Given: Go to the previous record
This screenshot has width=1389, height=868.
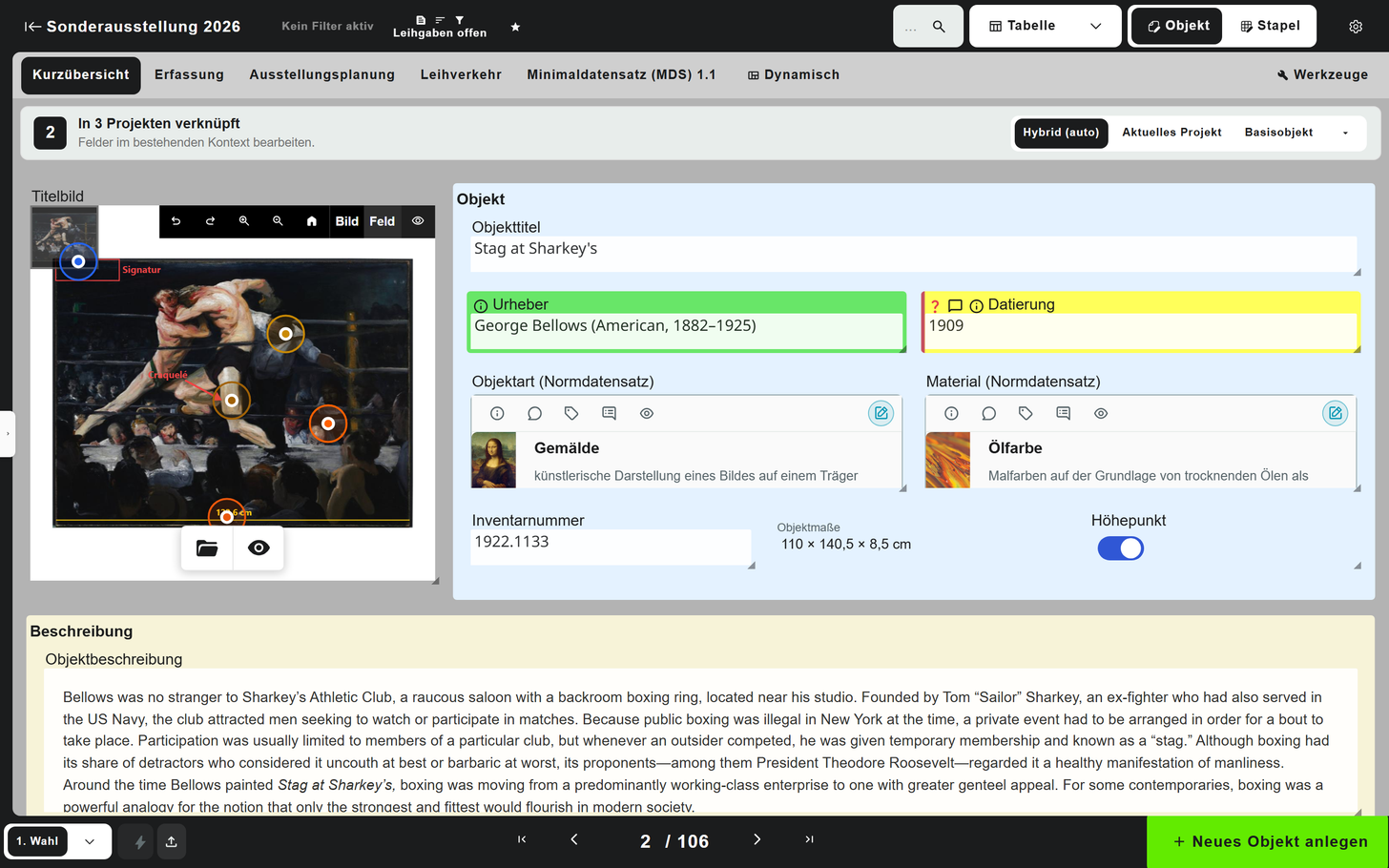Looking at the screenshot, I should (574, 839).
